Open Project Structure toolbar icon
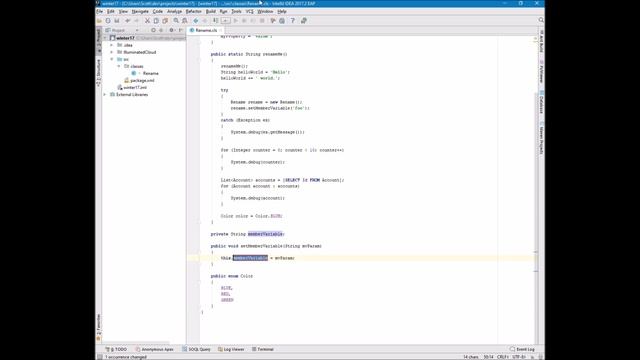The width and height of the screenshot is (640, 360). (282, 20)
